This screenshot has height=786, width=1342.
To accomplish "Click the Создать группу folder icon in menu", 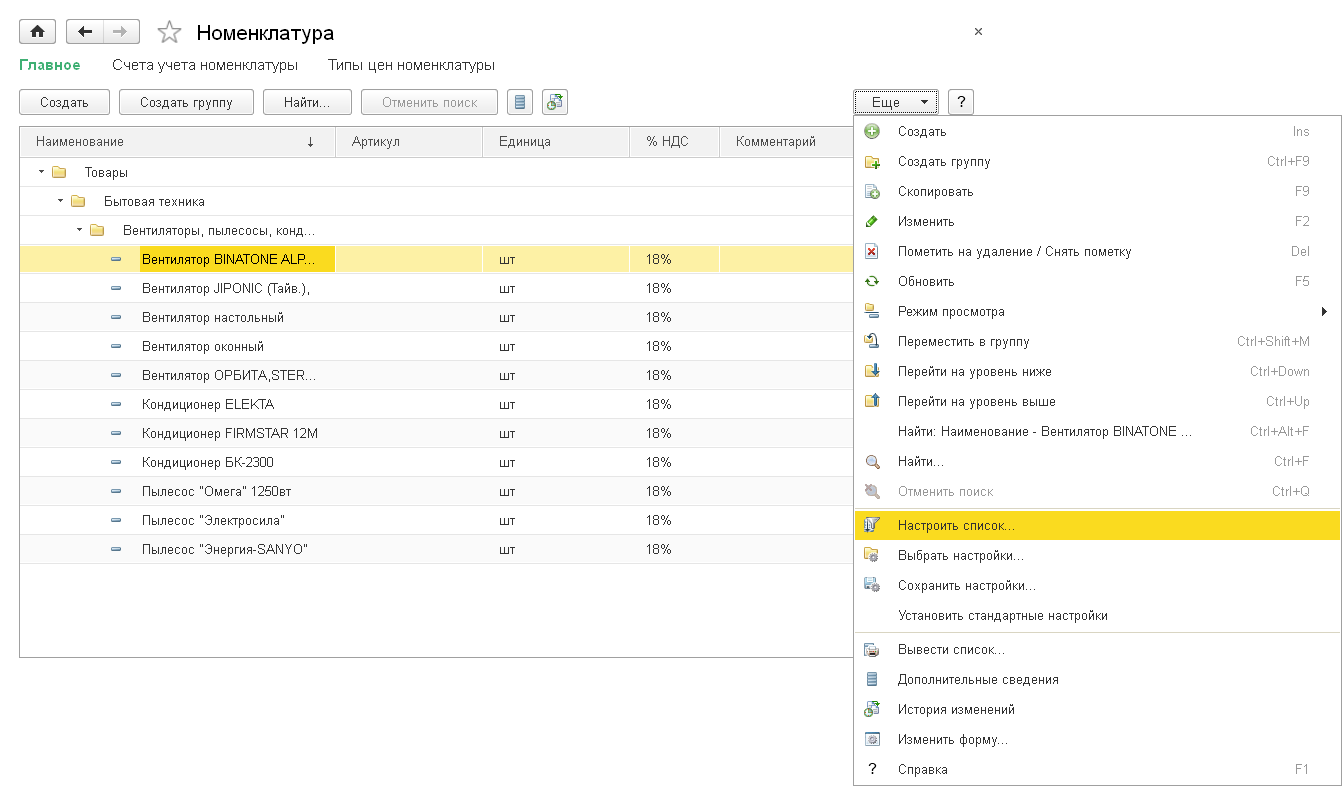I will pyautogui.click(x=872, y=162).
